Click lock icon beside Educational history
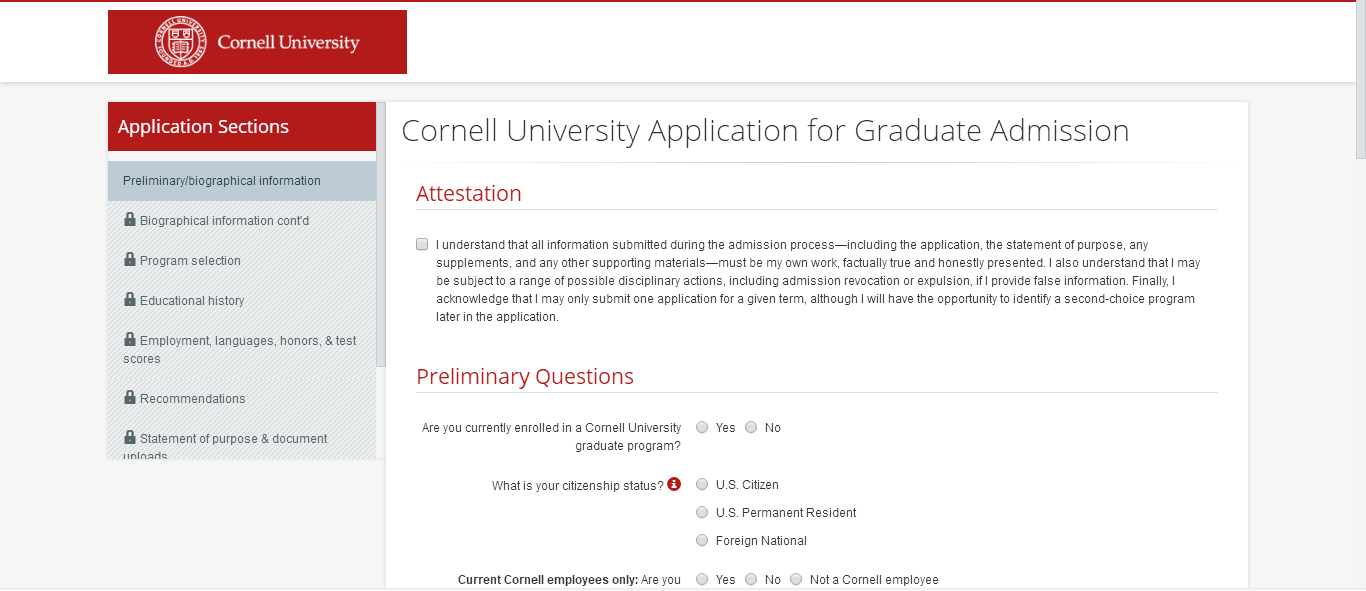The height and width of the screenshot is (591, 1366). point(130,300)
